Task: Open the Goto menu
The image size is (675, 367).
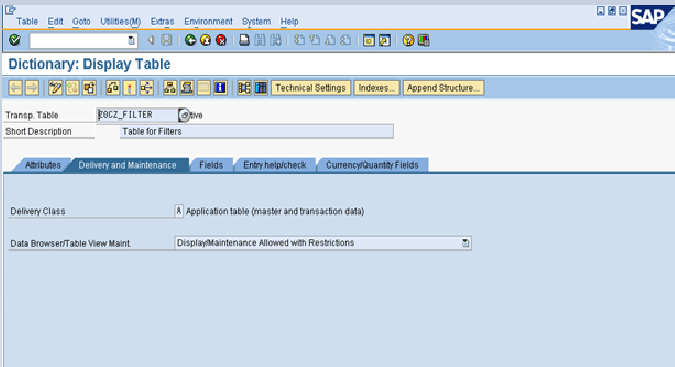Action: pos(81,21)
